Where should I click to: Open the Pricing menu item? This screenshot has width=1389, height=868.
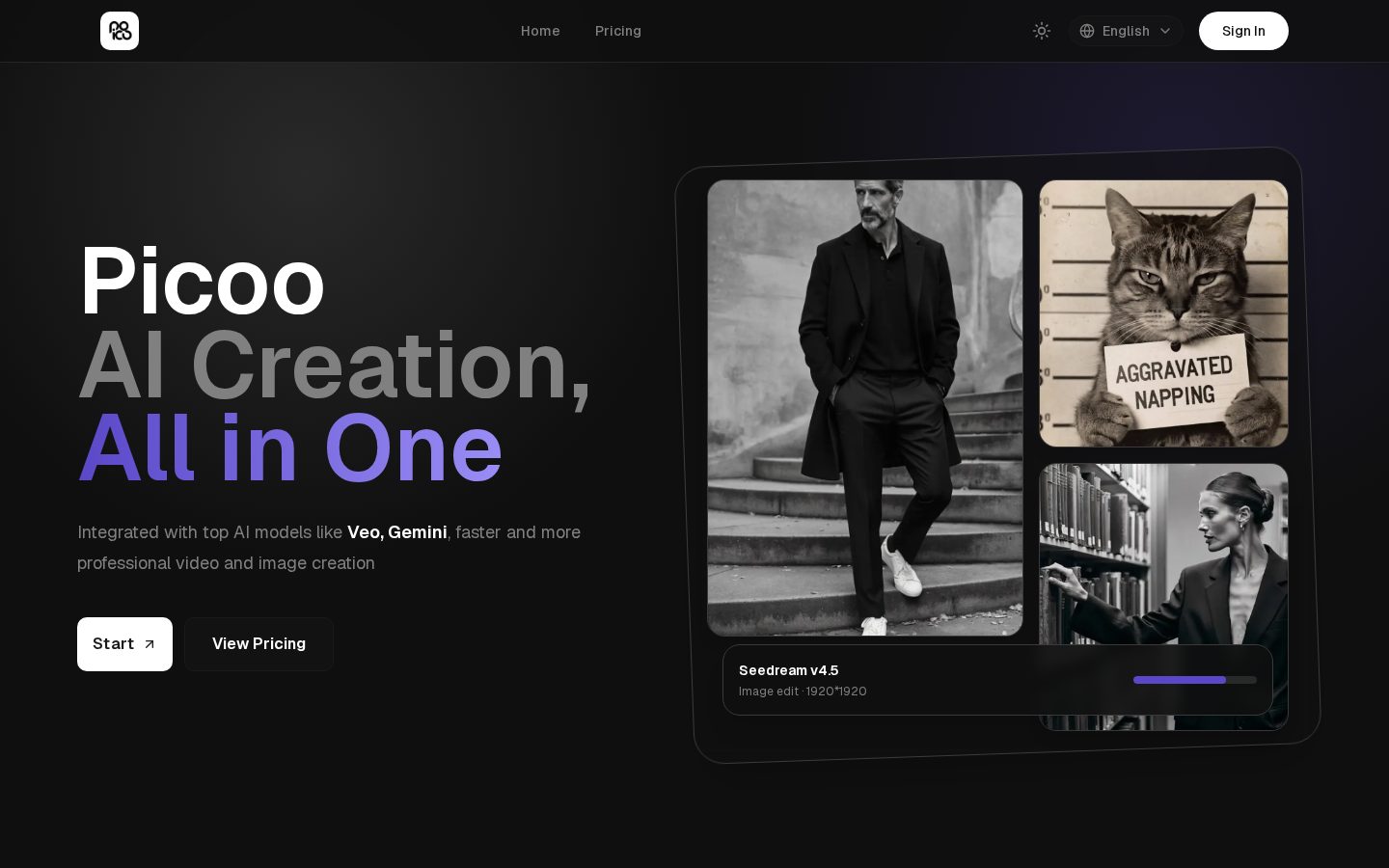(x=618, y=31)
